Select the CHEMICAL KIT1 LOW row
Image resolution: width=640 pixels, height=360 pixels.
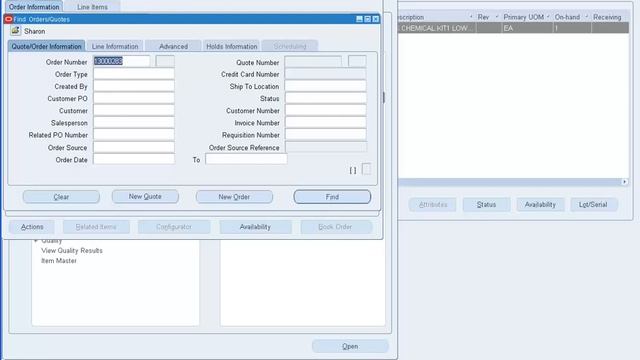[514, 28]
